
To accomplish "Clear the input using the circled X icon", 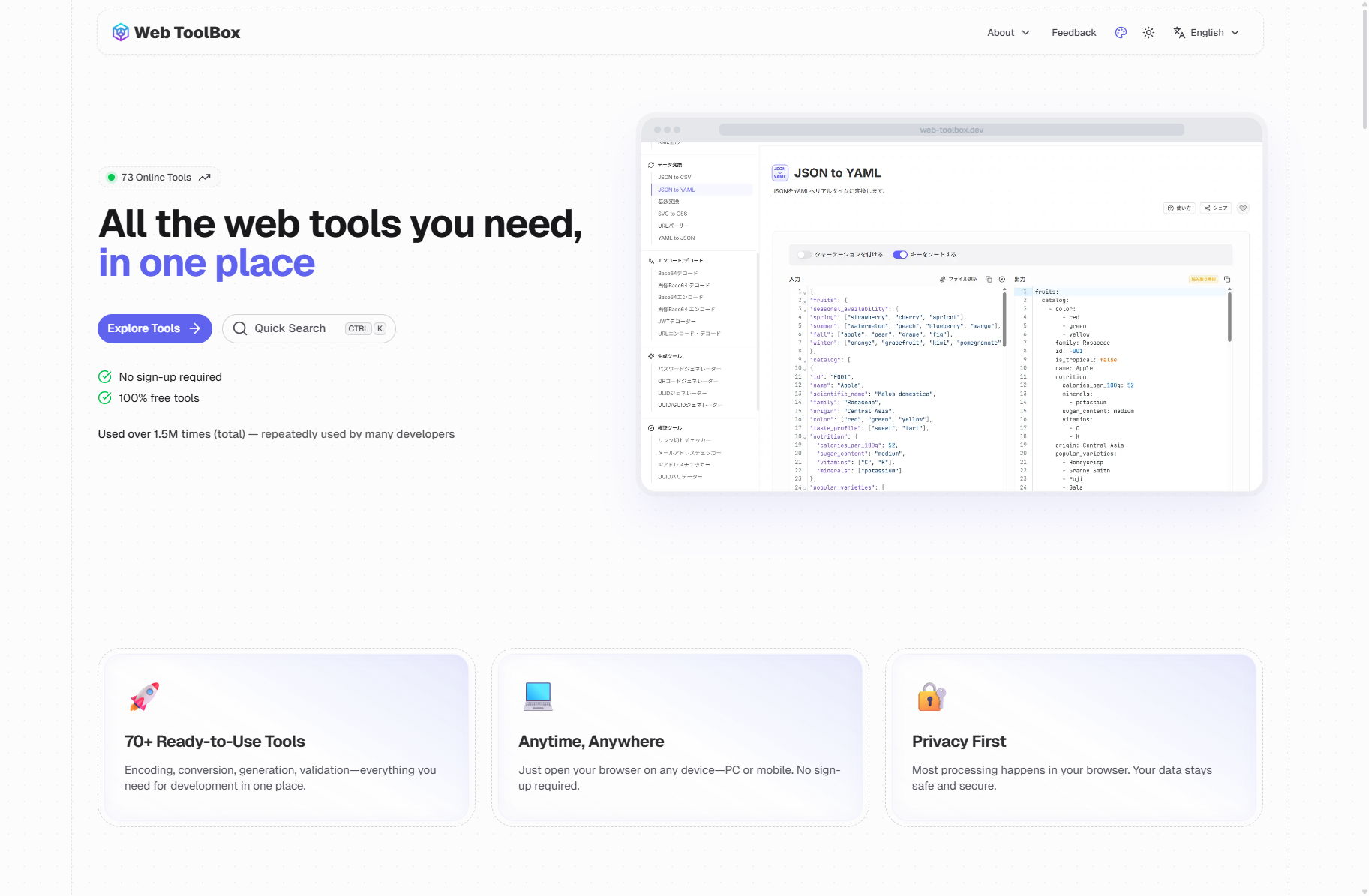I will [x=1002, y=279].
